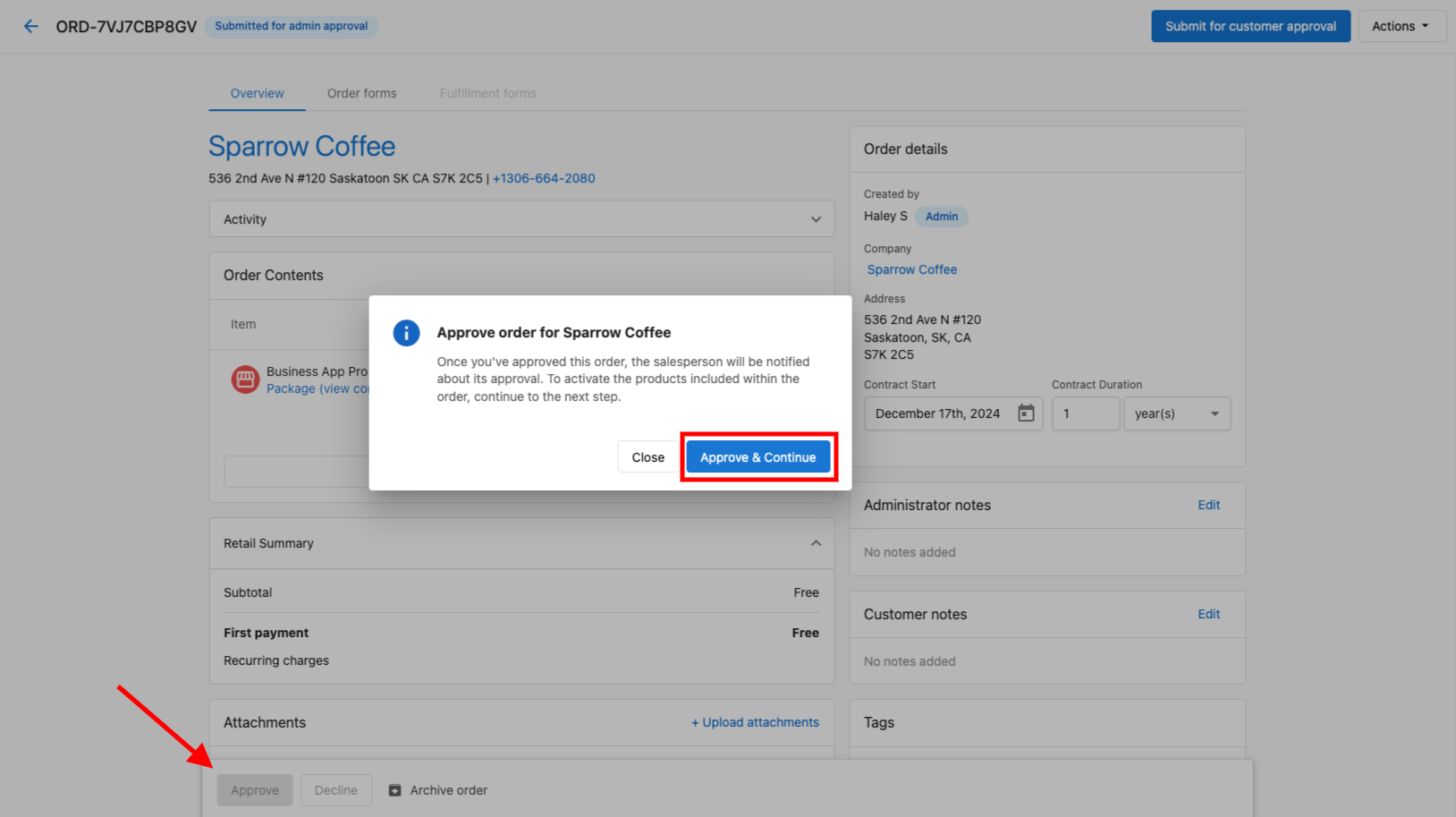The width and height of the screenshot is (1456, 817).
Task: Click the Recurring charges label
Action: click(x=276, y=660)
